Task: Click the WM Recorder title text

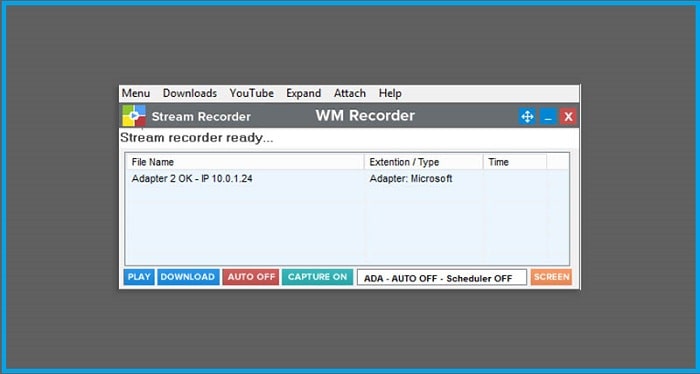Action: [365, 116]
